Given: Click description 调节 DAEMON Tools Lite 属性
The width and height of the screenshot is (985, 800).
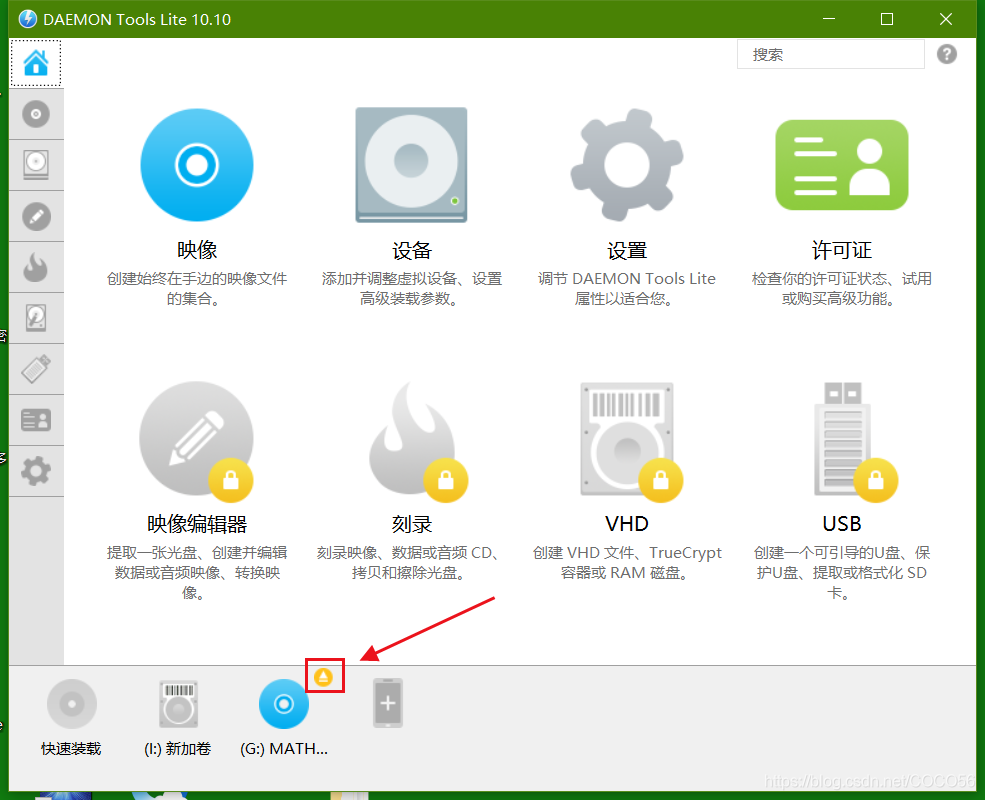Looking at the screenshot, I should pos(626,288).
